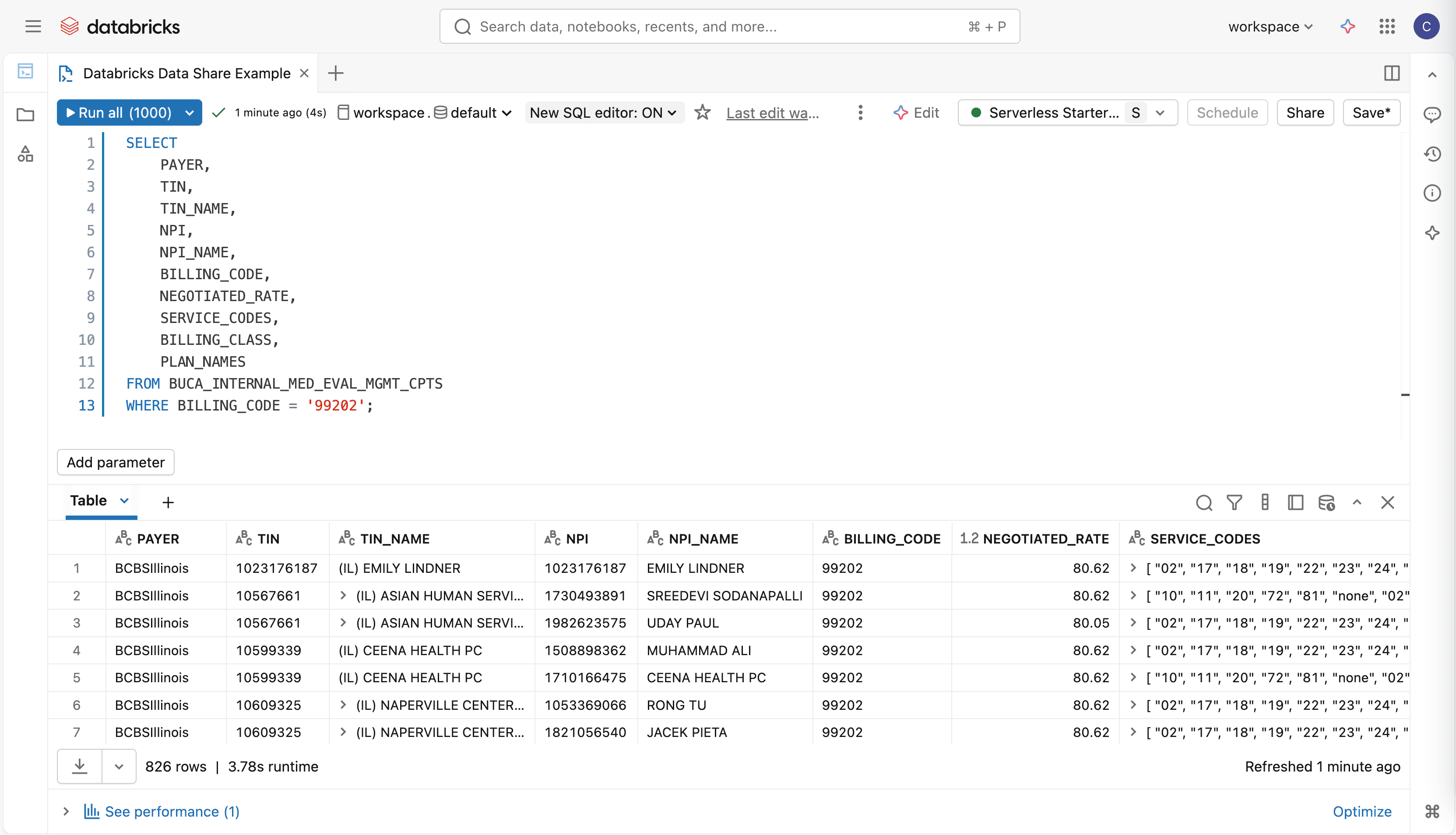
Task: Toggle the favorite star for this query
Action: point(702,112)
